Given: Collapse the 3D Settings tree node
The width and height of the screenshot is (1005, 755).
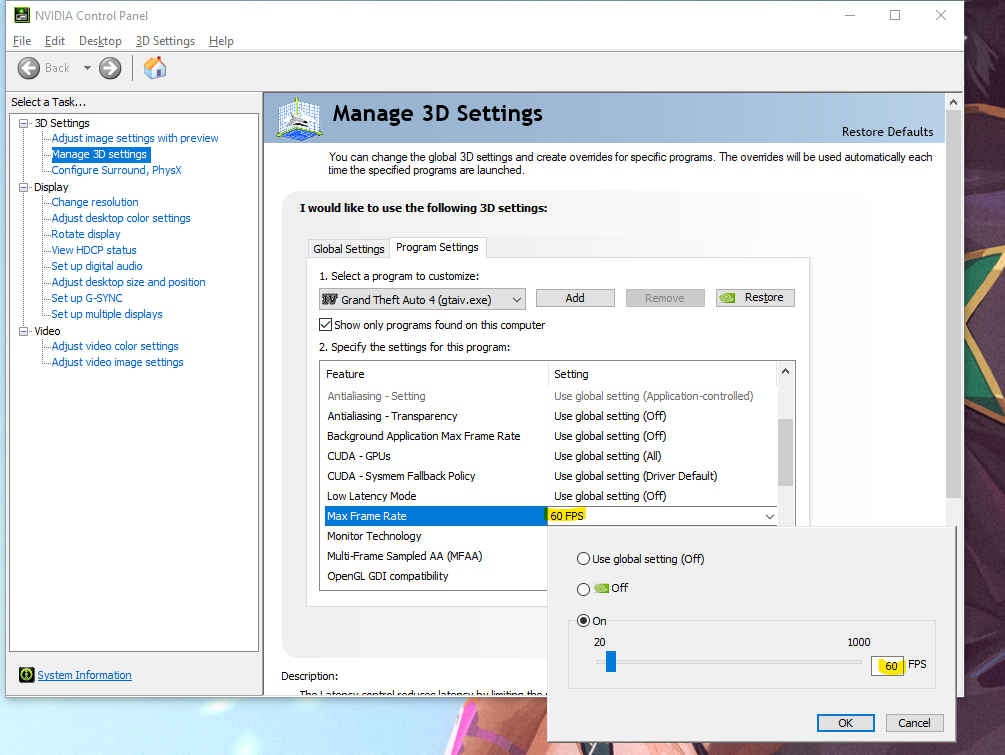Looking at the screenshot, I should (24, 123).
